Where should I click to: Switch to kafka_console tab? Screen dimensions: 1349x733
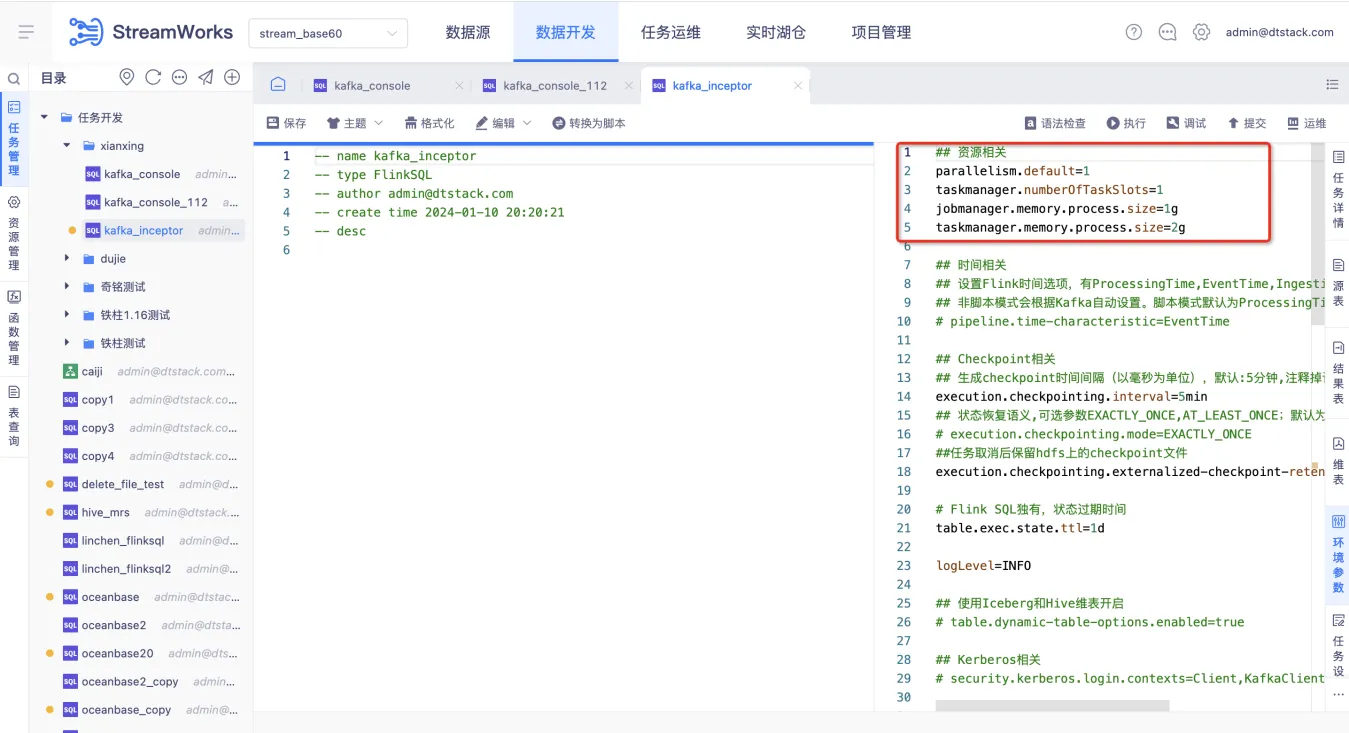[x=372, y=86]
